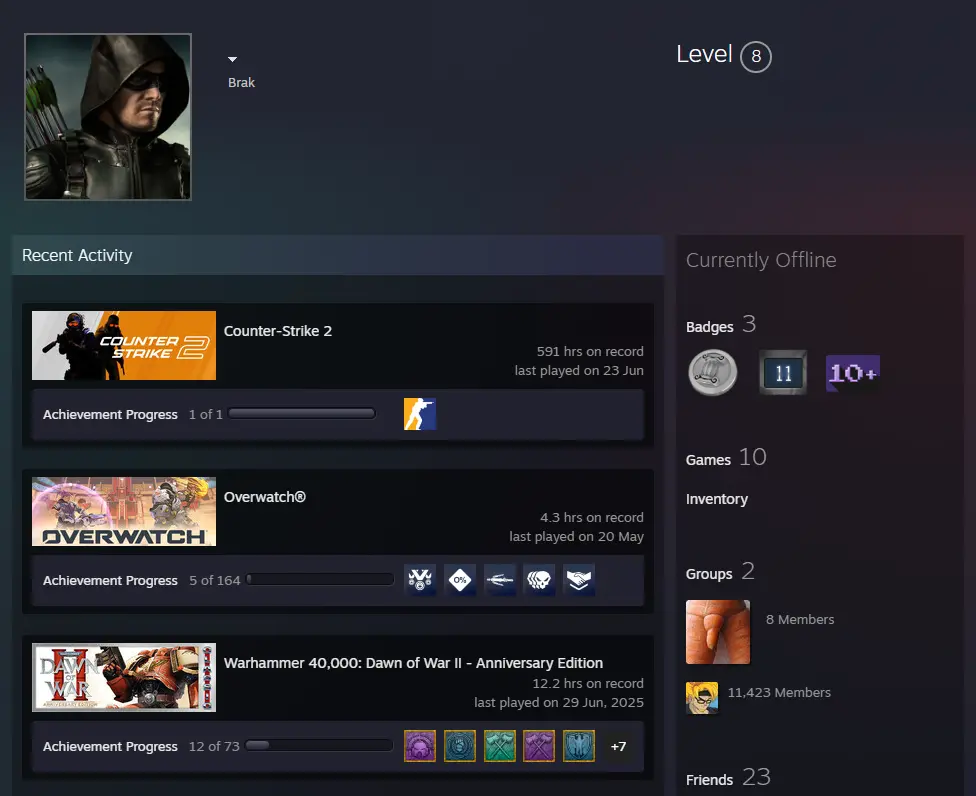Viewport: 976px width, 796px height.
Task: Click the Brak profile name text
Action: (x=241, y=83)
